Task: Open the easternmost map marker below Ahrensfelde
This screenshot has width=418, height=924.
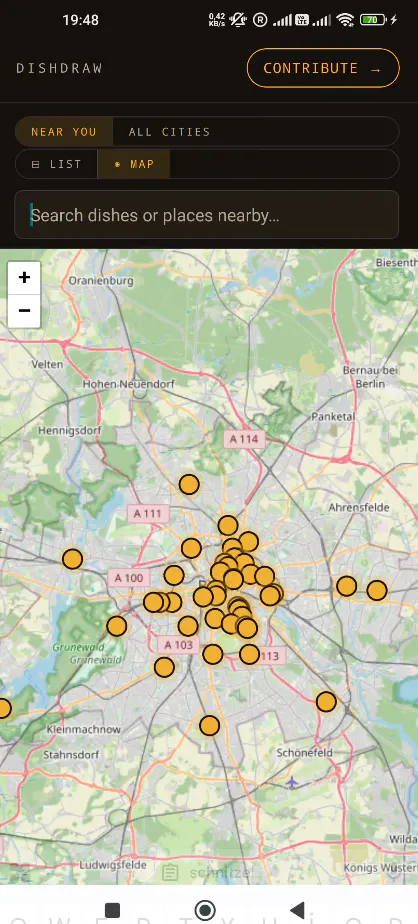Action: pos(377,590)
